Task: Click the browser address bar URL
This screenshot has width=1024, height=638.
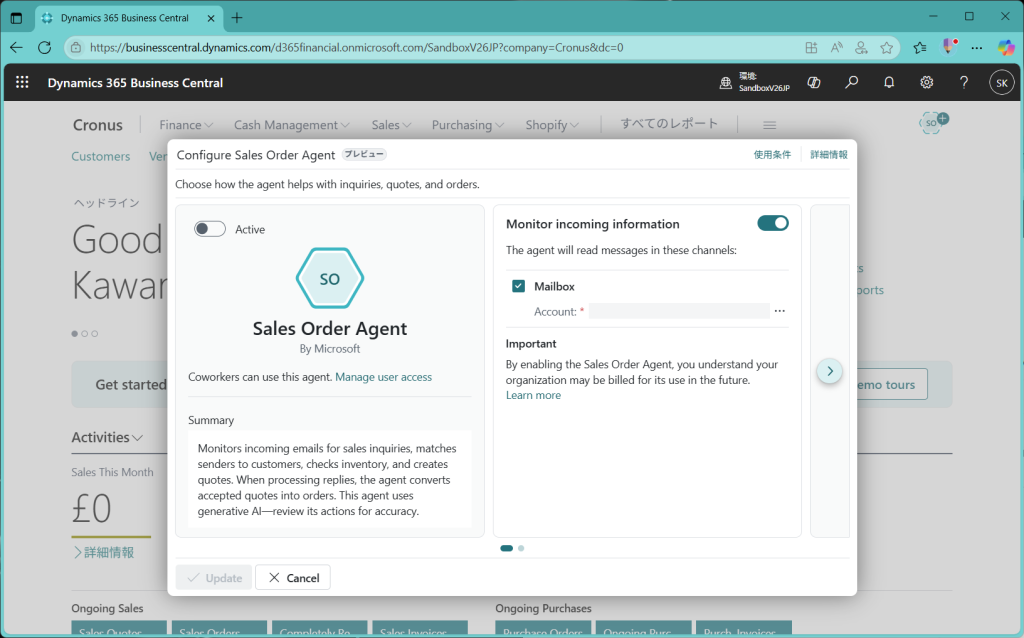Action: point(357,47)
